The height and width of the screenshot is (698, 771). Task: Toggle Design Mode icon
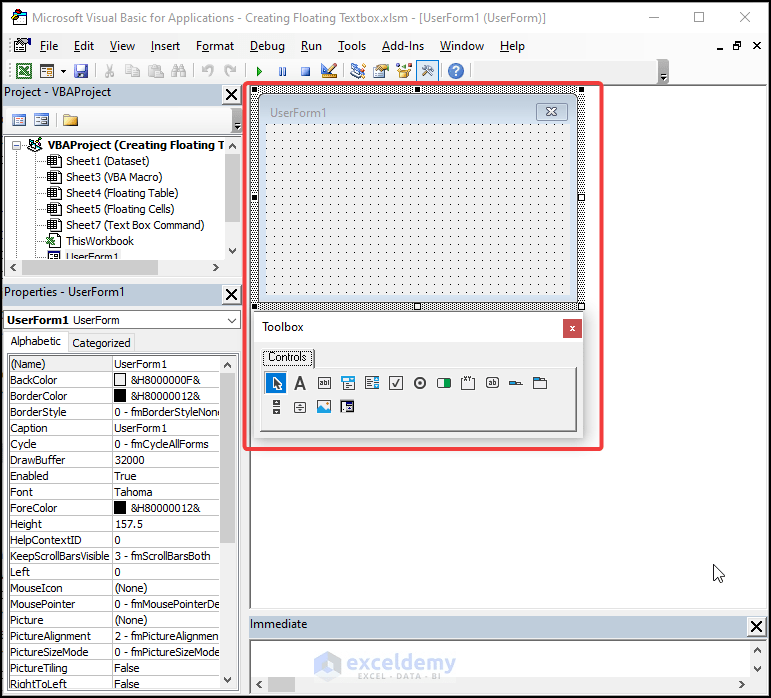coord(329,71)
